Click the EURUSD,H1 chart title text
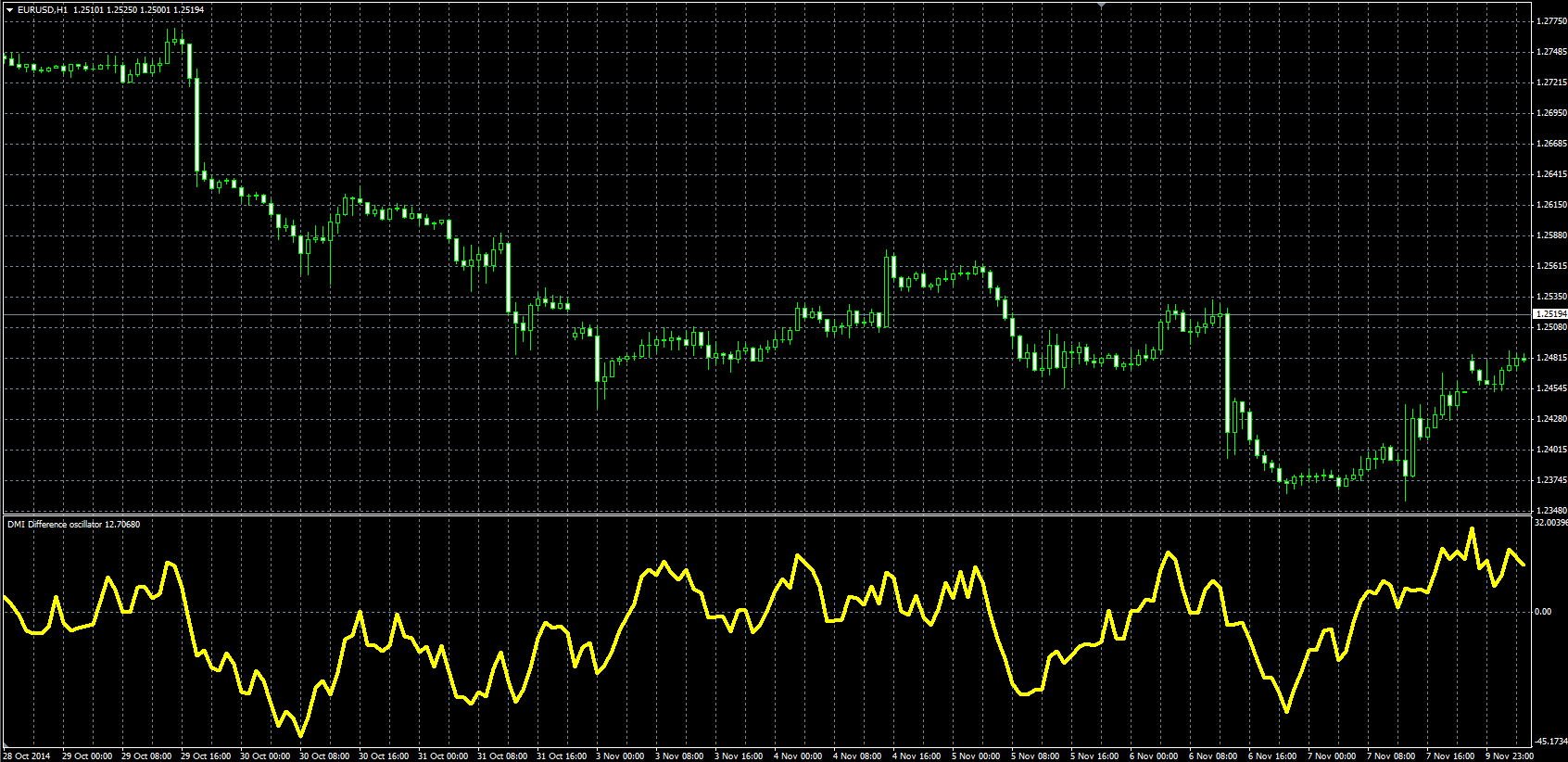 point(43,9)
